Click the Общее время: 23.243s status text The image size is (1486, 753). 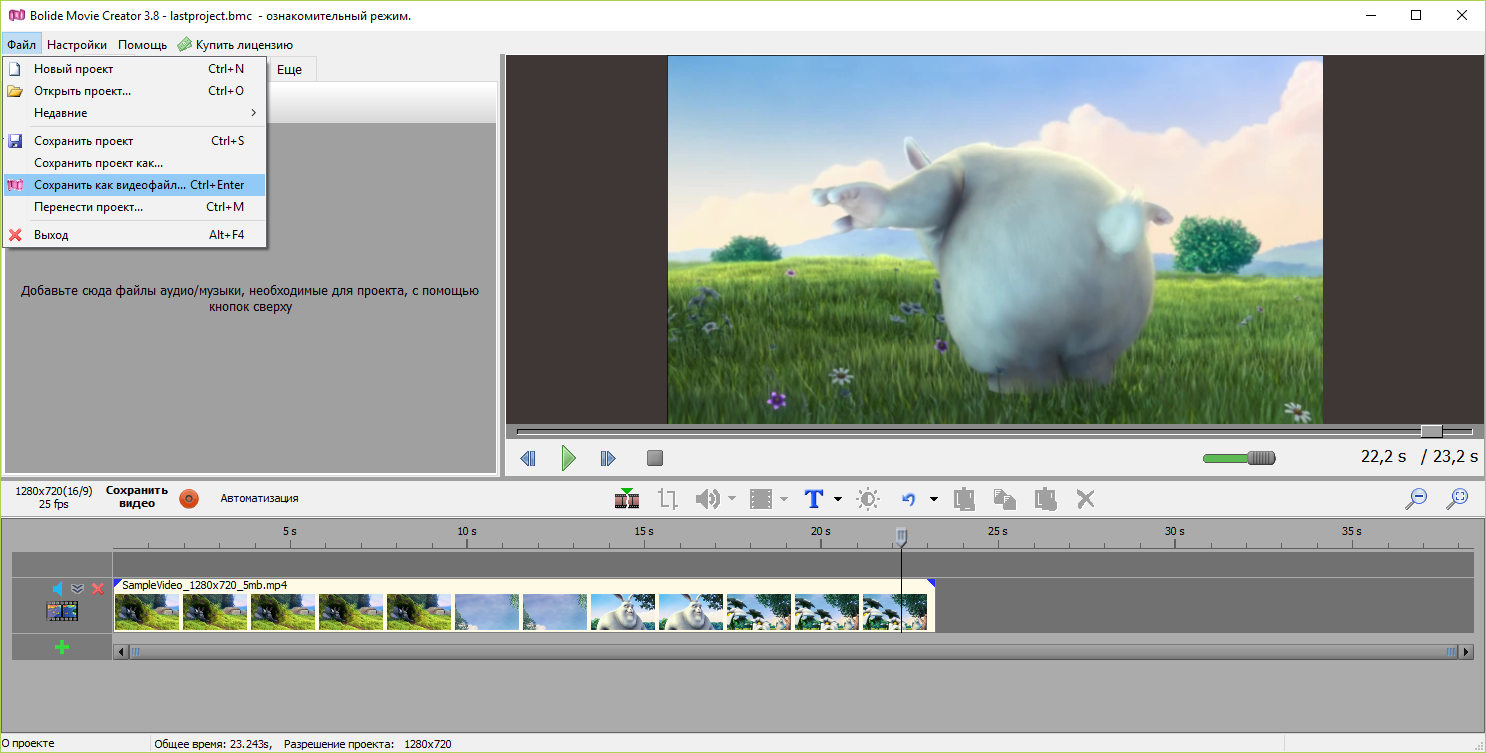pos(213,744)
